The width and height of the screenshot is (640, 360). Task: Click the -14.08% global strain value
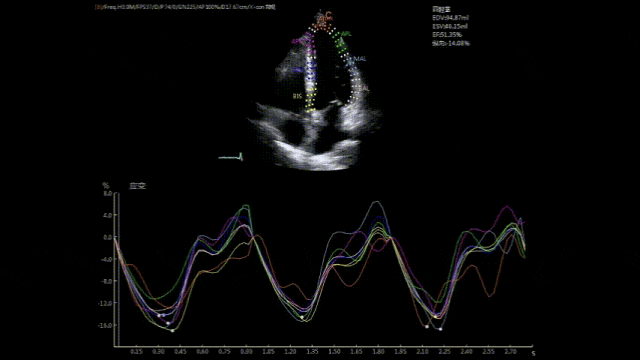click(x=451, y=43)
